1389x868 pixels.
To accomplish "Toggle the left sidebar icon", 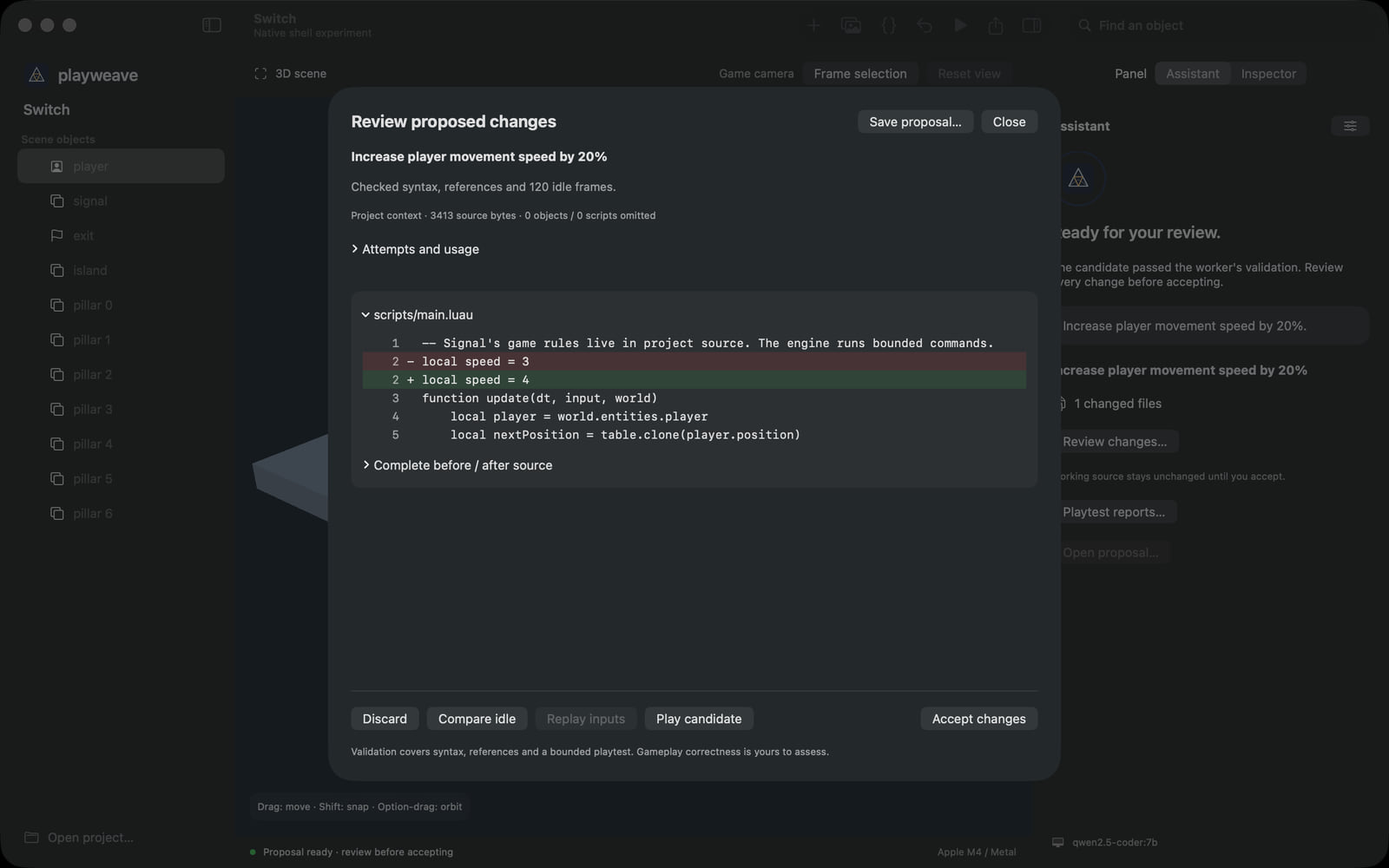I will pos(211,25).
